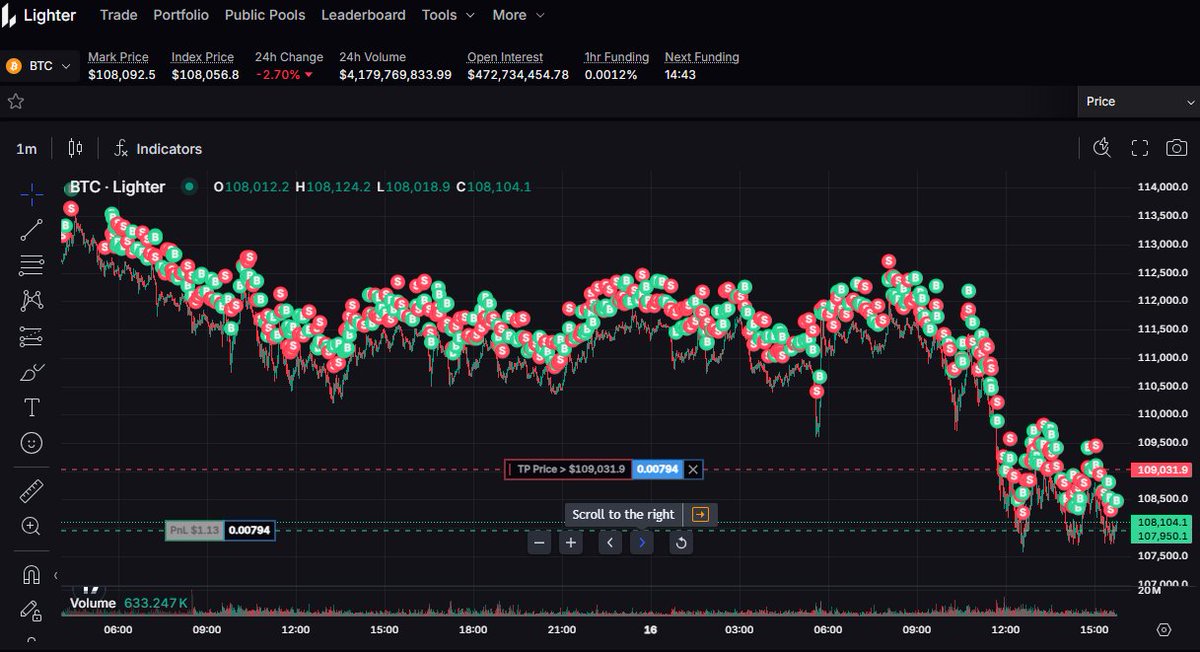The height and width of the screenshot is (652, 1200).
Task: Zoom out the chart with minus
Action: click(x=540, y=543)
